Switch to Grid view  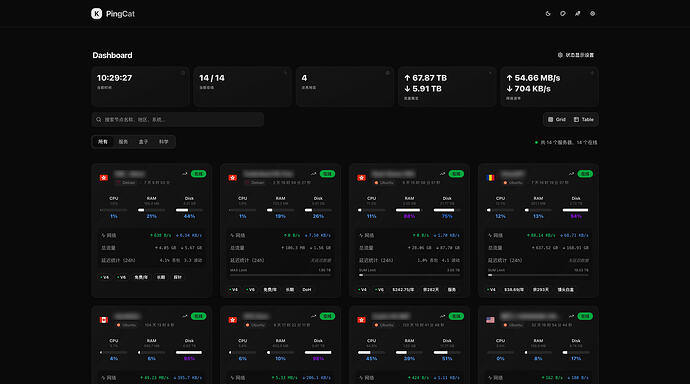point(557,120)
